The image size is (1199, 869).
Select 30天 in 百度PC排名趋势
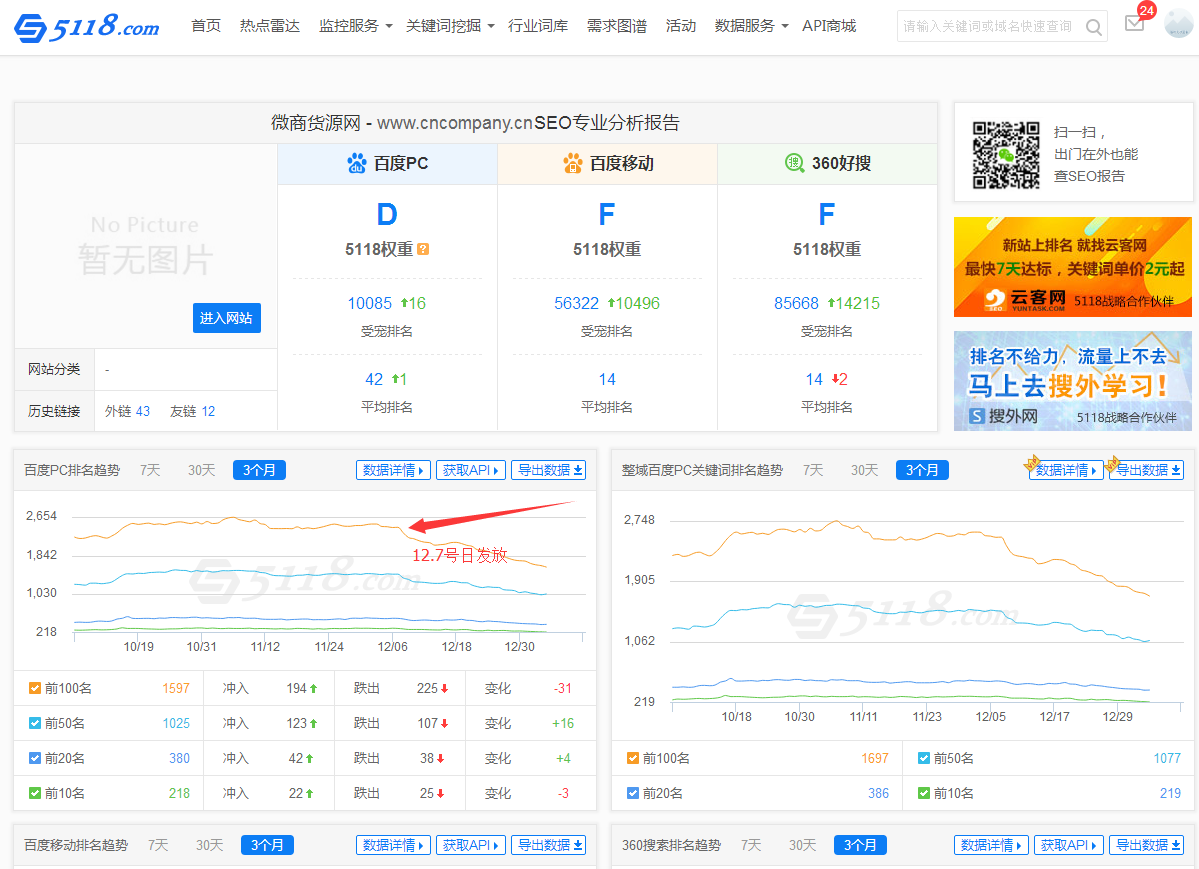pos(201,470)
